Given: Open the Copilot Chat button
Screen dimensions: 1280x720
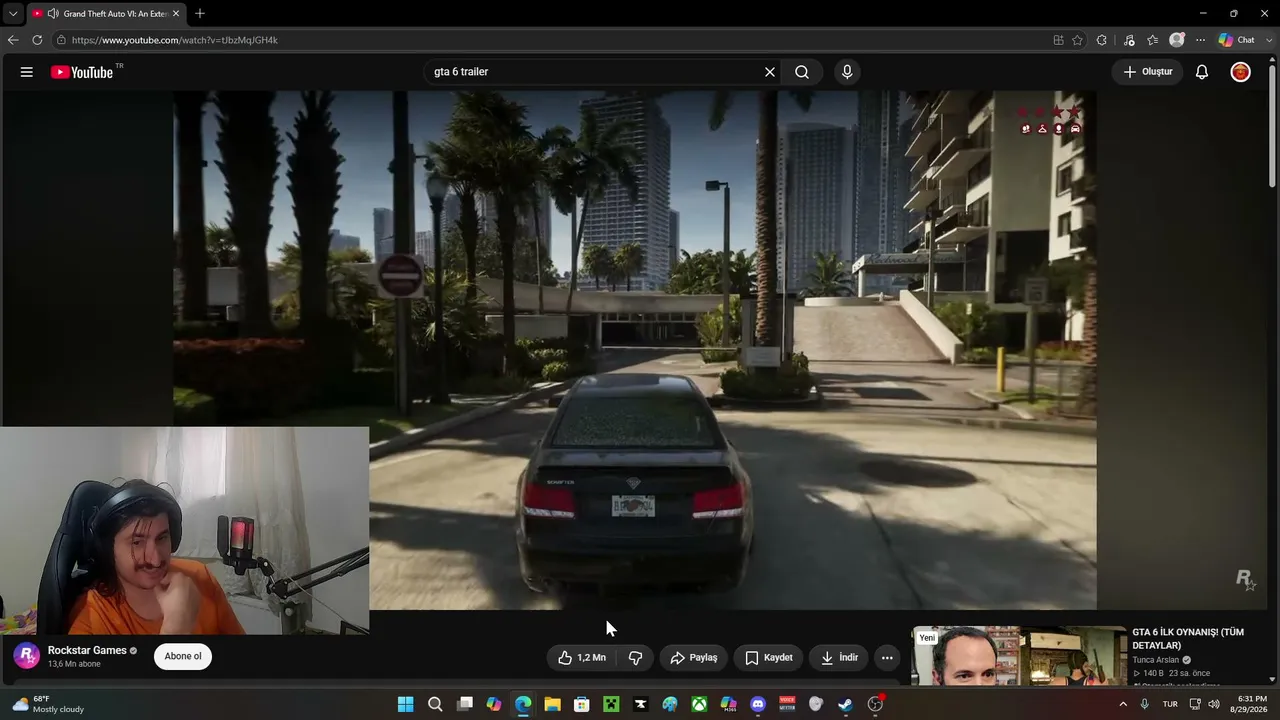Looking at the screenshot, I should tap(1236, 40).
